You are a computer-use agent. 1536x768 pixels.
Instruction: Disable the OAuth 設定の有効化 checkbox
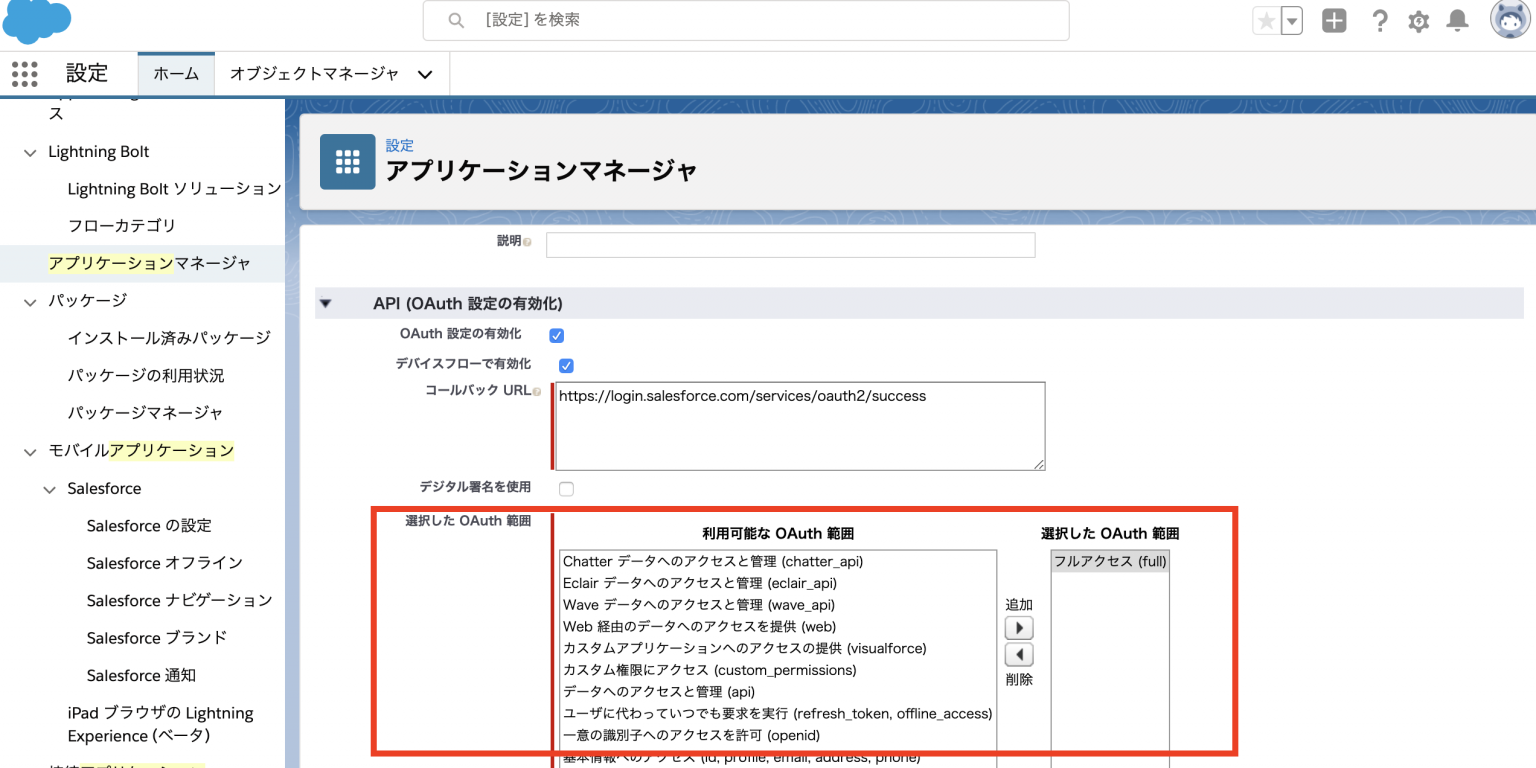[556, 336]
